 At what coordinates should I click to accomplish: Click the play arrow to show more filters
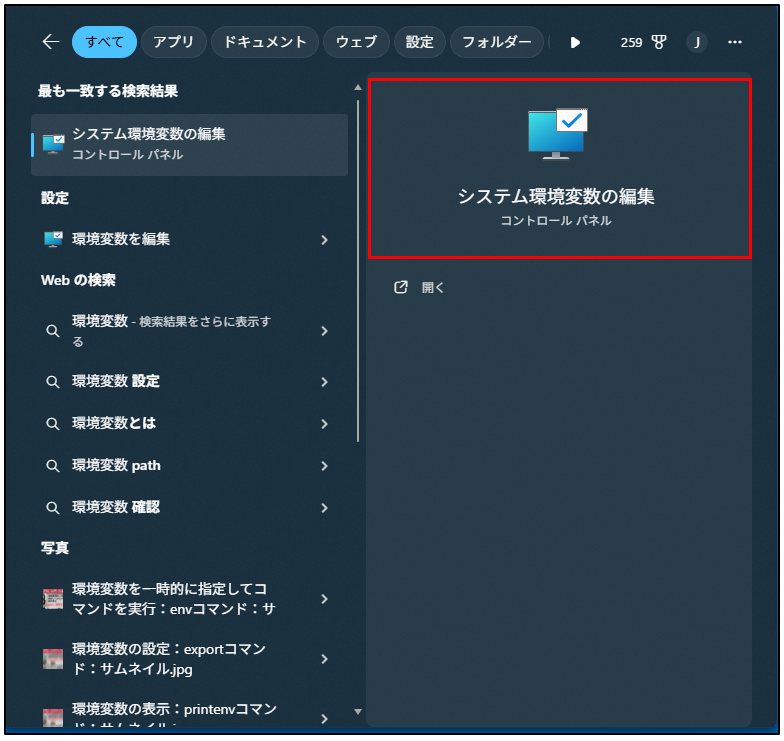coord(575,42)
